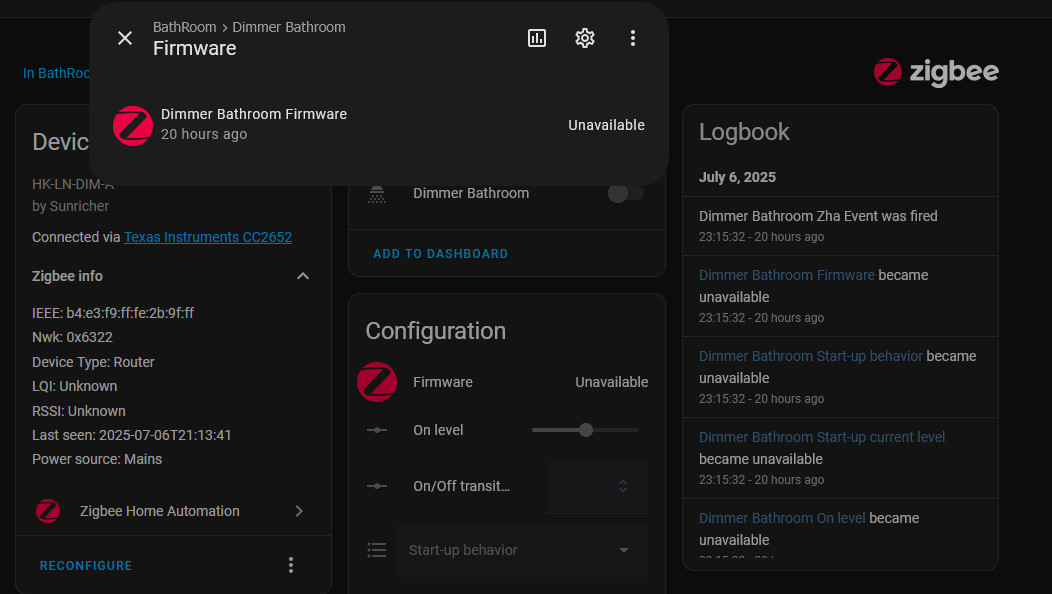This screenshot has width=1052, height=594.
Task: Open the history chart icon in dialog
Action: [537, 38]
